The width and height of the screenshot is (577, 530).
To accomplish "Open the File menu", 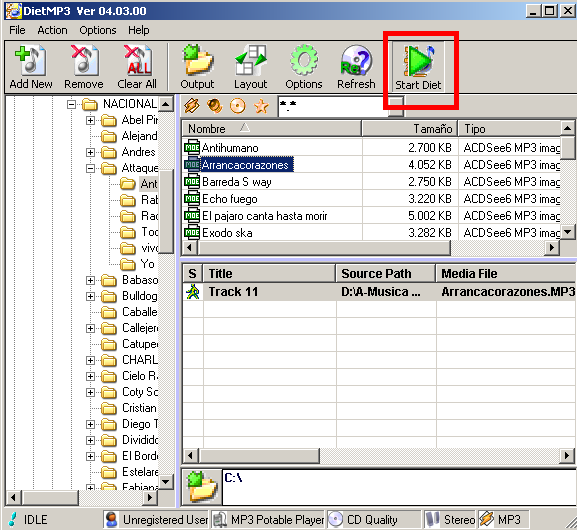I will coord(17,30).
